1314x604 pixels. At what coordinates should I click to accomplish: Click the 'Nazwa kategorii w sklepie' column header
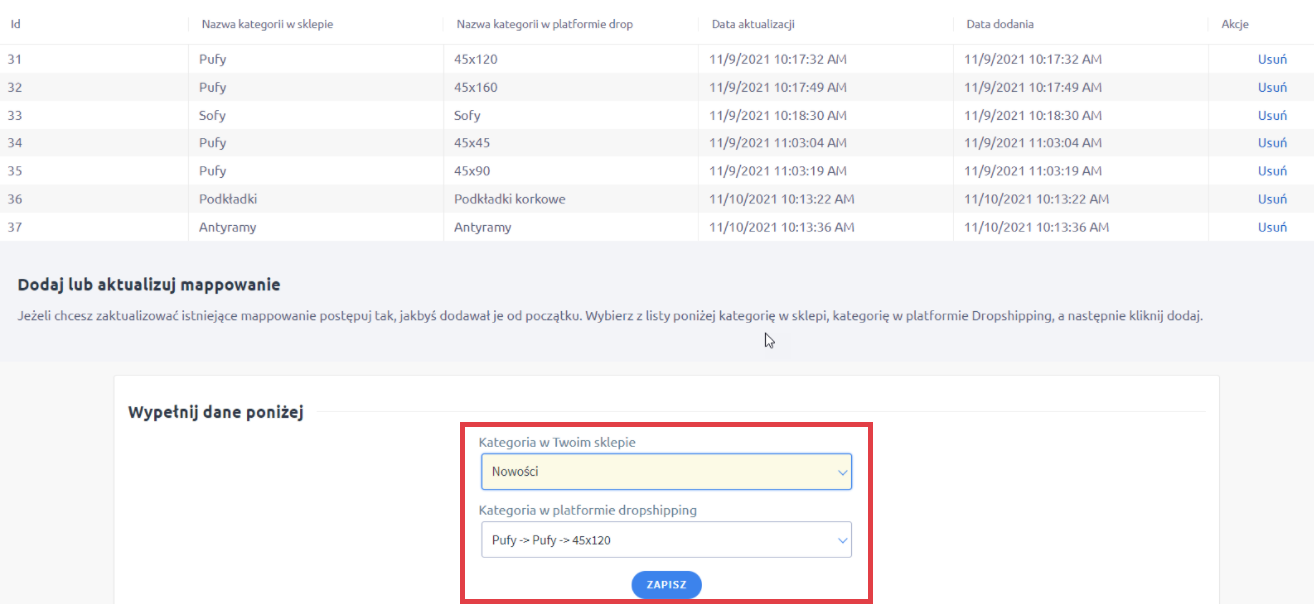click(x=267, y=24)
